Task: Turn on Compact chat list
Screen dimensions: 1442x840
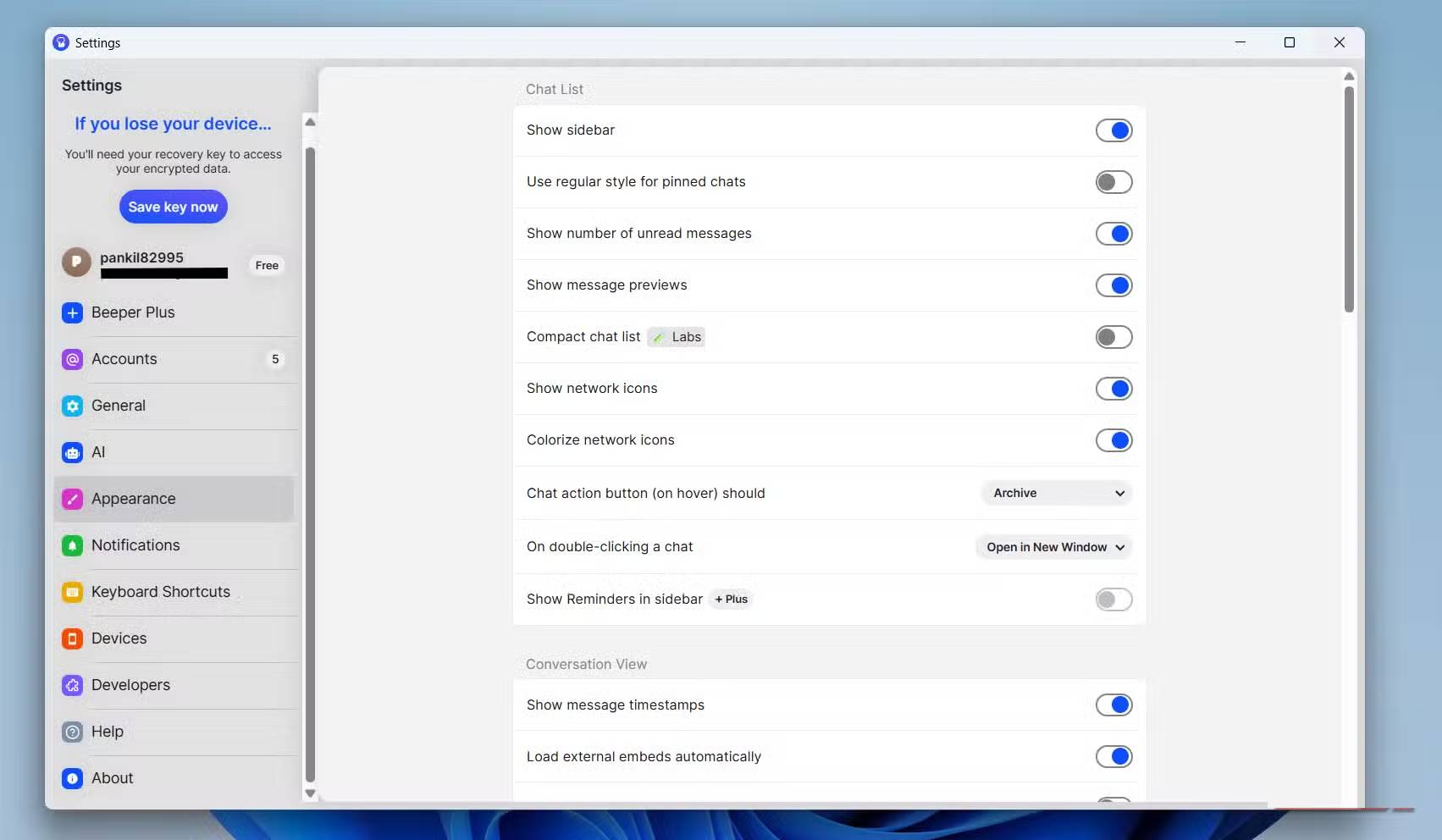Action: [x=1113, y=337]
